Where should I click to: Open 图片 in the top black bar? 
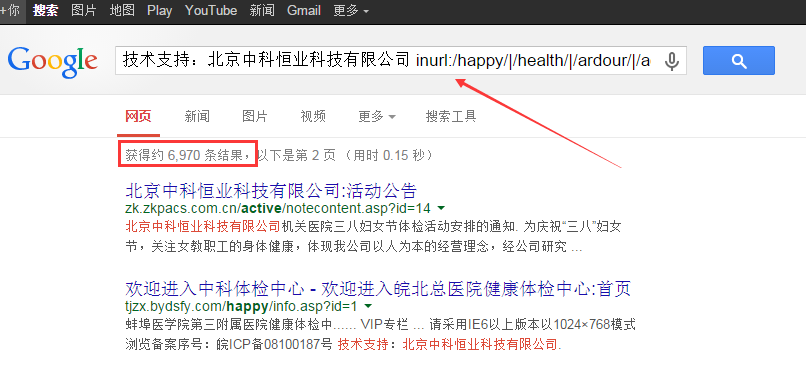pyautogui.click(x=84, y=10)
